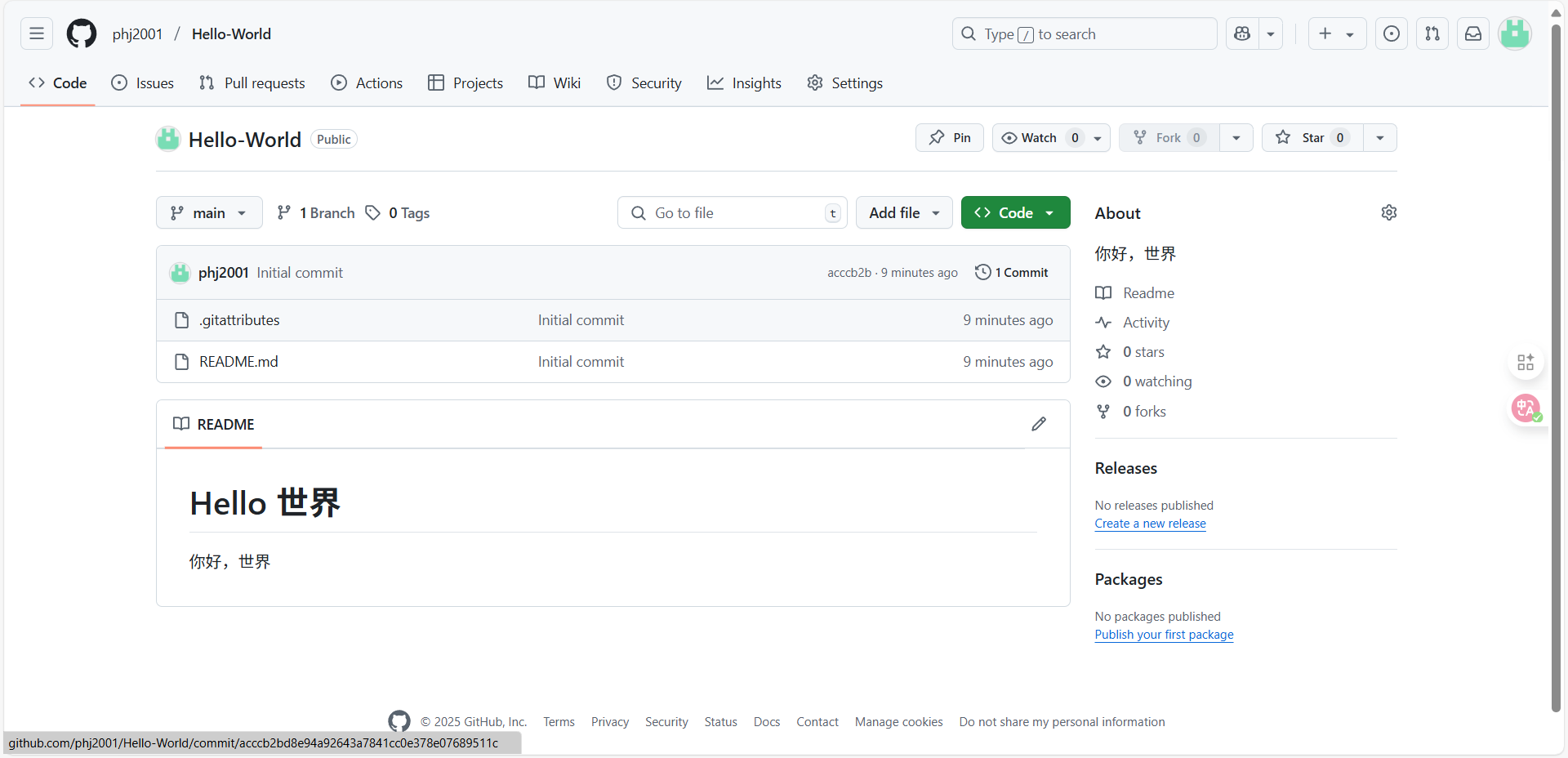Open your pull requests from the top bar

(1432, 33)
